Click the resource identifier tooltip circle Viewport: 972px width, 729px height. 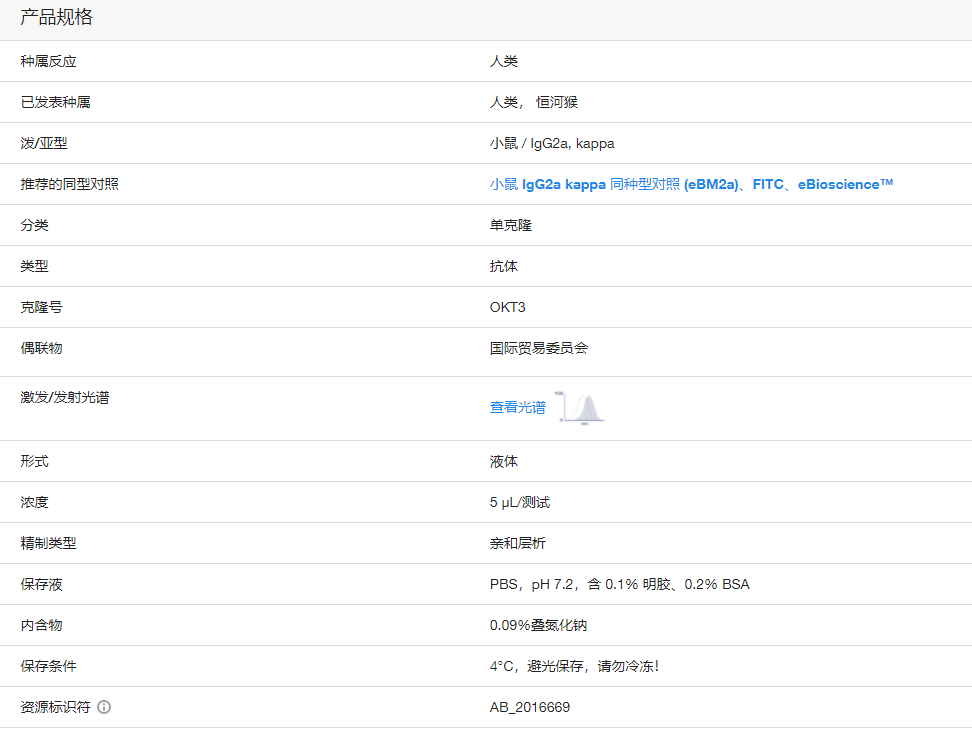point(104,707)
